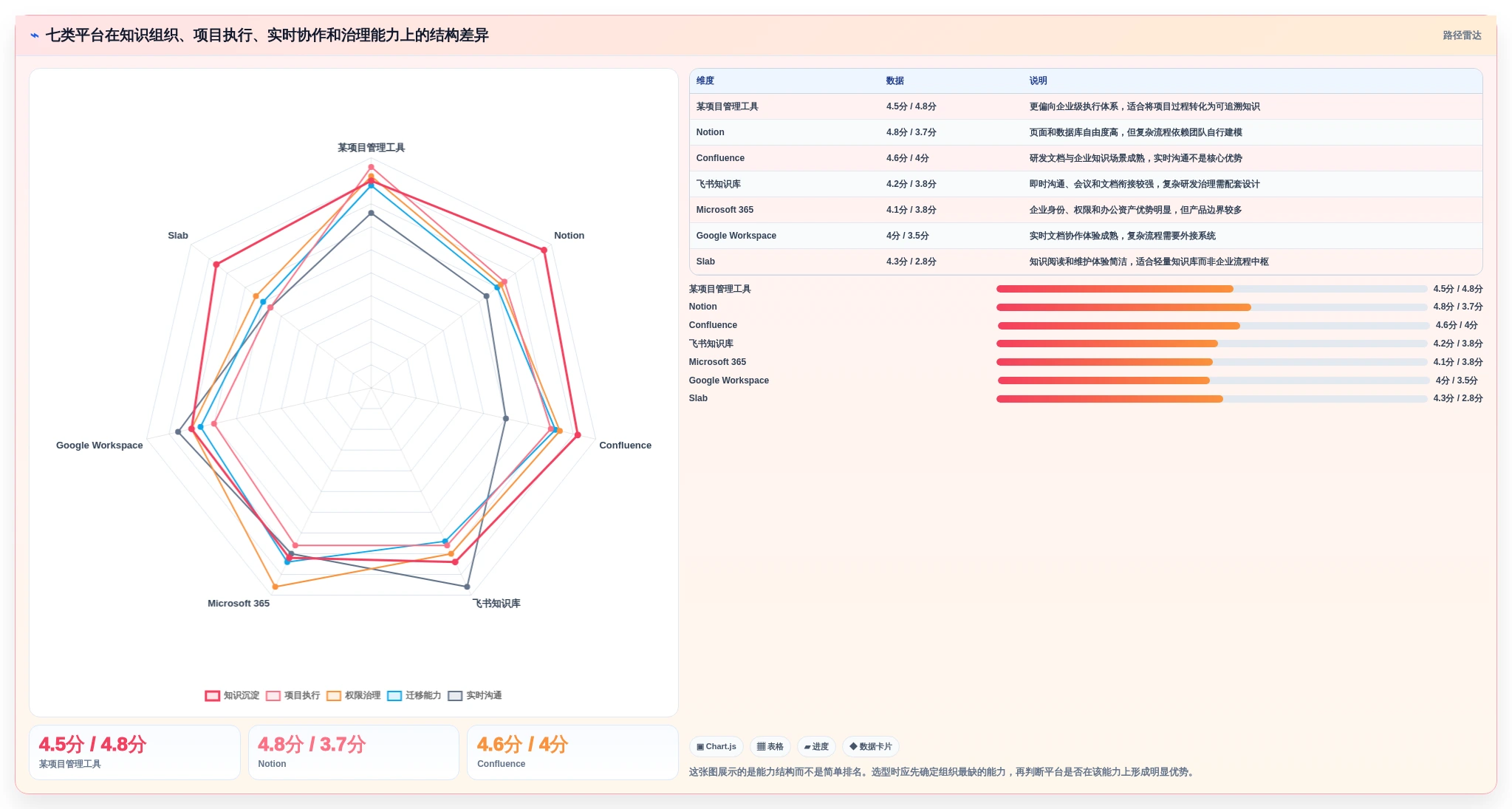Click the Slab radar axis label

point(178,236)
